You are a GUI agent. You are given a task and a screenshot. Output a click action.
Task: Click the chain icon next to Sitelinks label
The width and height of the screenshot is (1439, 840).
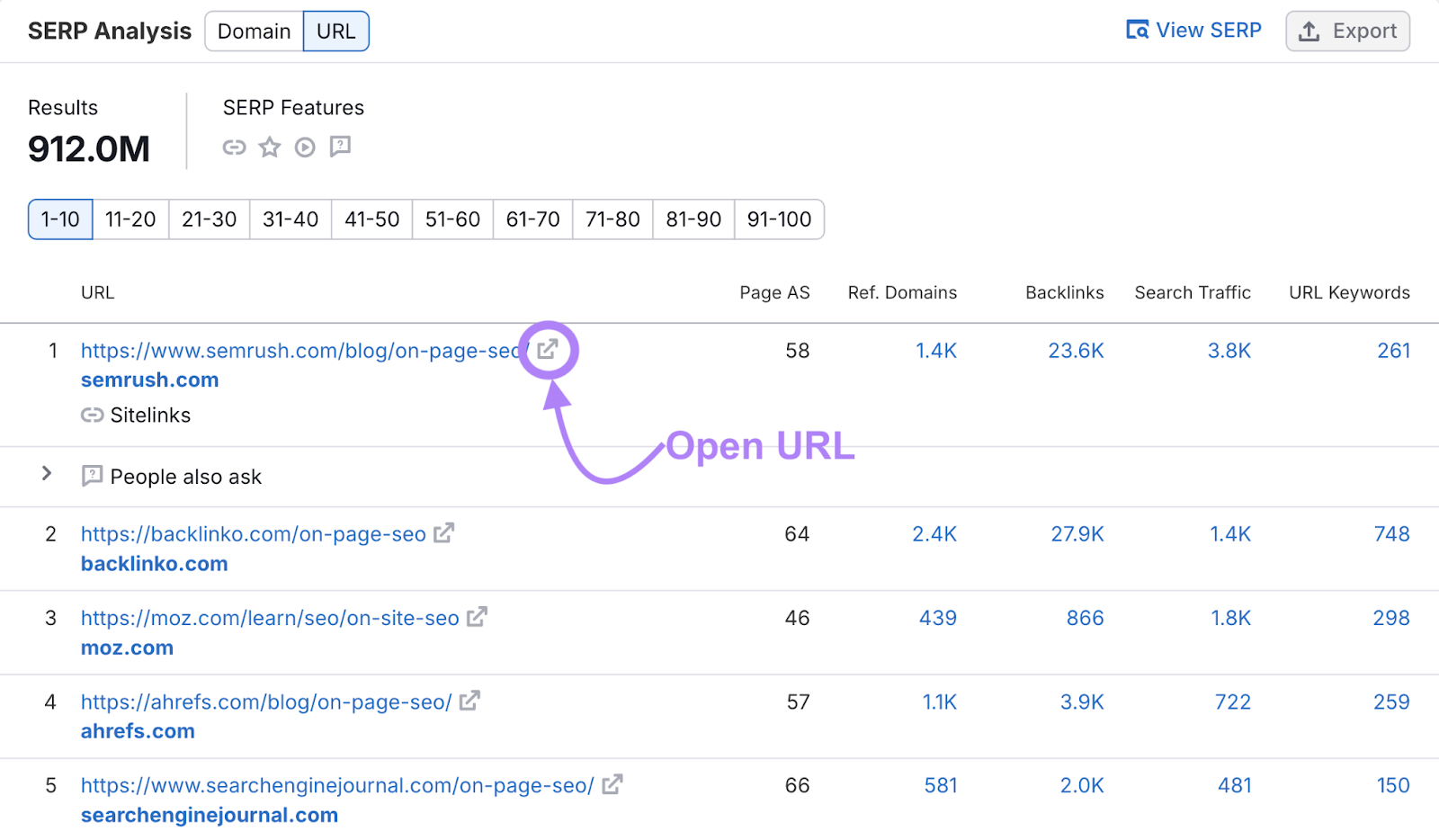click(x=92, y=415)
